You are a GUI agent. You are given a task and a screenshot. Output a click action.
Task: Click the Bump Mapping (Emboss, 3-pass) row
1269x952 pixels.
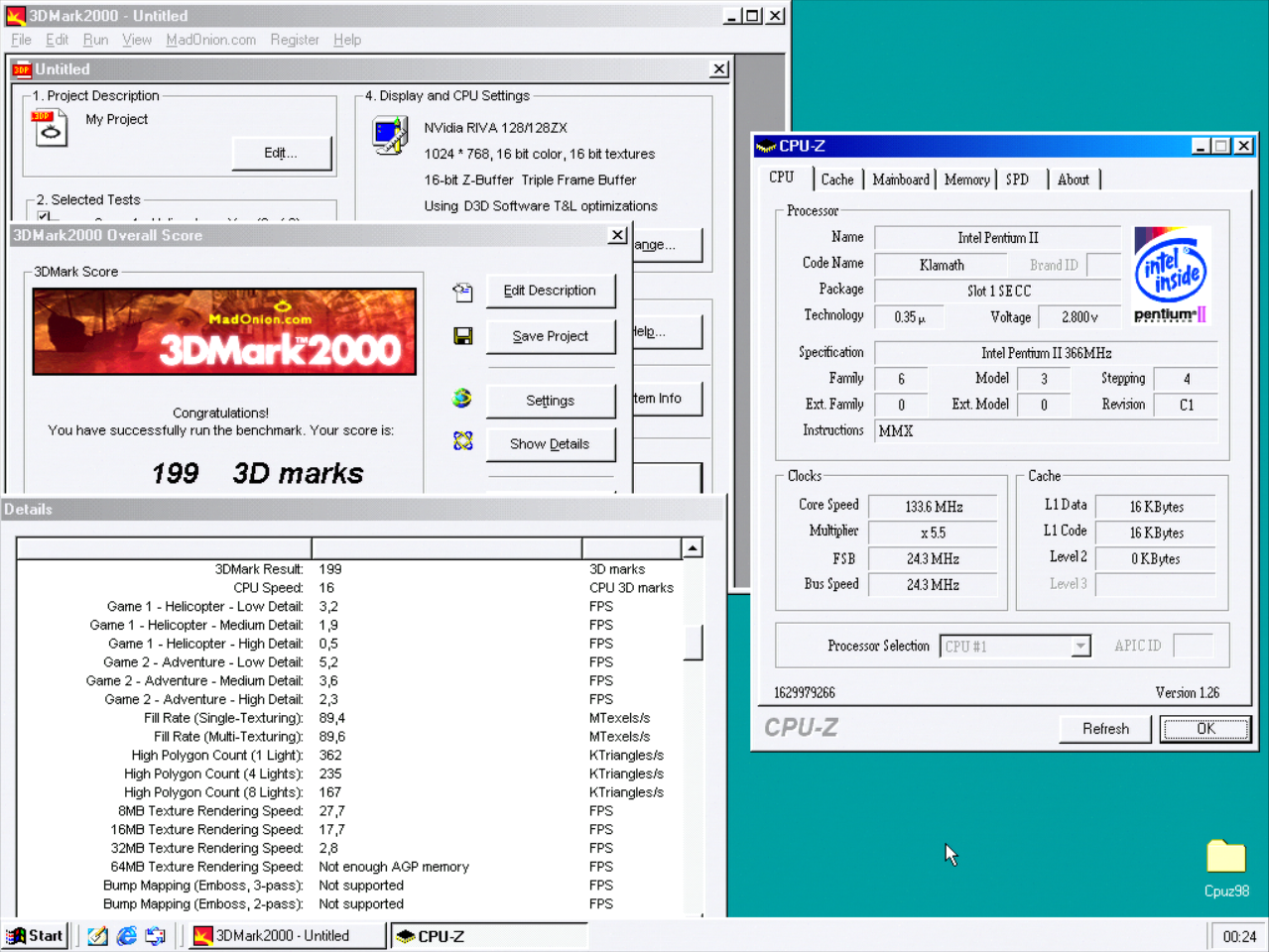click(349, 886)
